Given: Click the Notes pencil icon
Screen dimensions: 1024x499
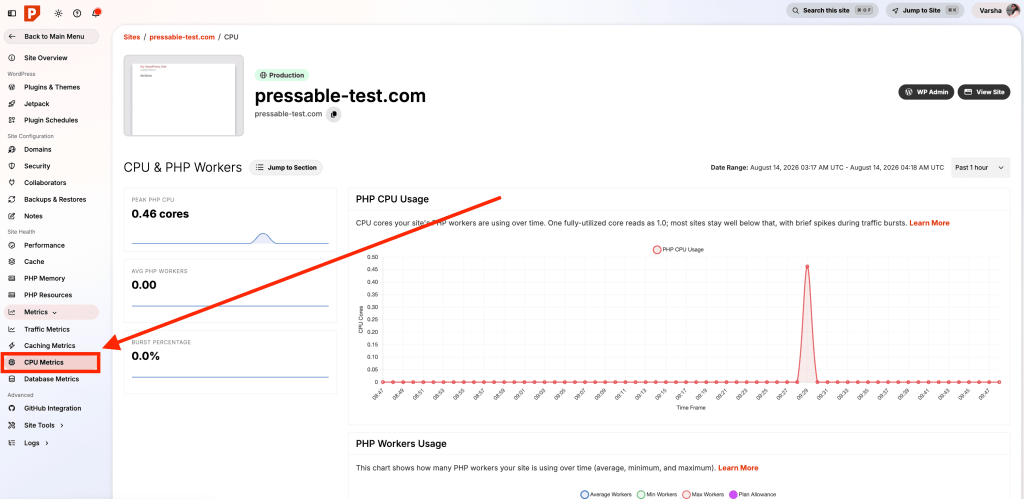Looking at the screenshot, I should tap(12, 216).
